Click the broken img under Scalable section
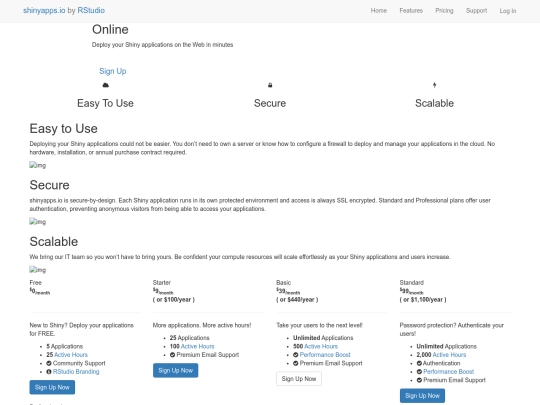Image resolution: width=540 pixels, height=405 pixels. [38, 270]
